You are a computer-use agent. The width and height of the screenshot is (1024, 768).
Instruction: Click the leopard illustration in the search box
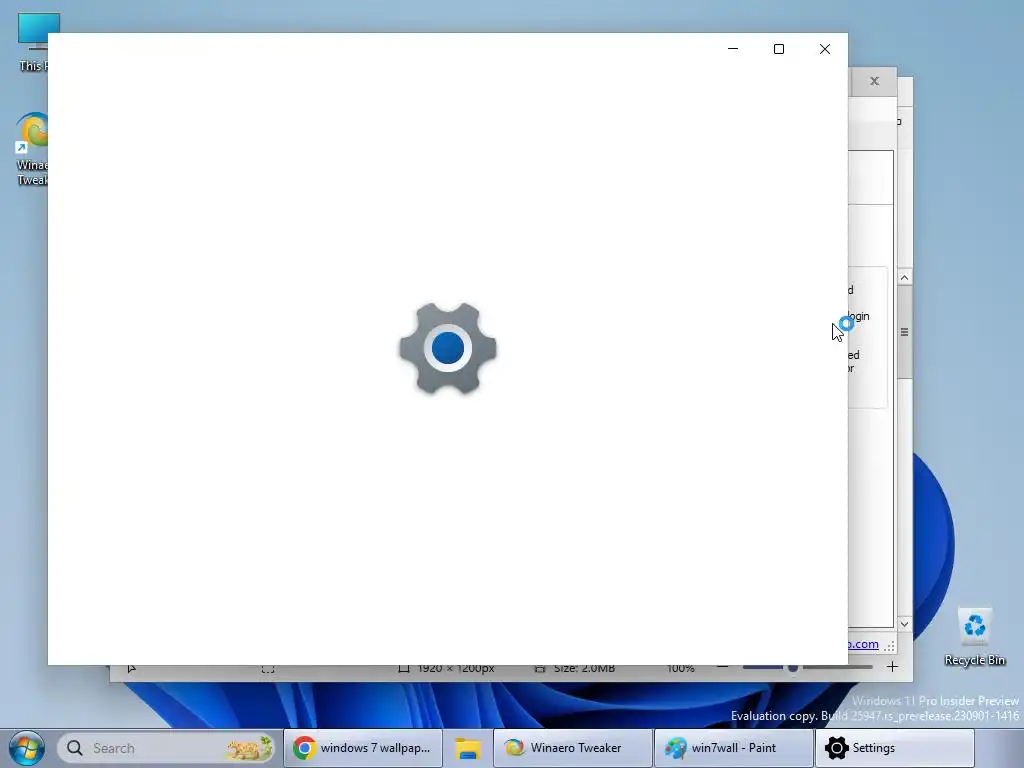249,748
